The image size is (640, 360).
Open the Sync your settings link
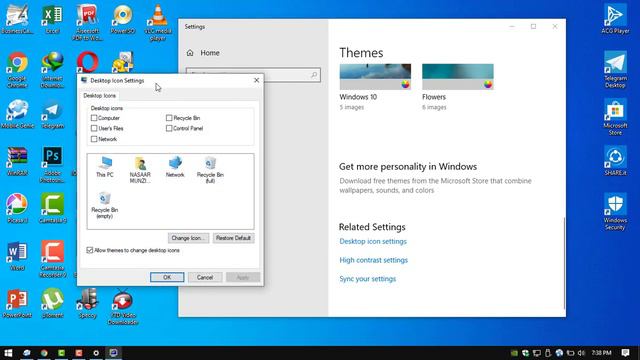[367, 279]
